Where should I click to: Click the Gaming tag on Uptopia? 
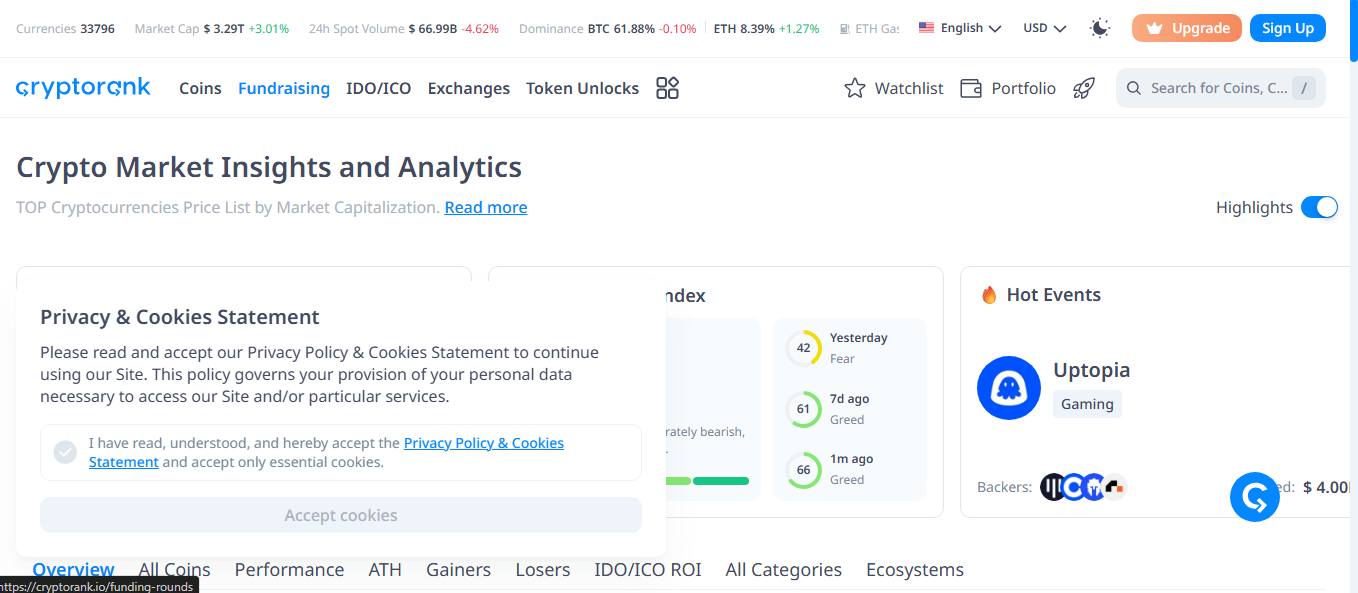[x=1087, y=404]
